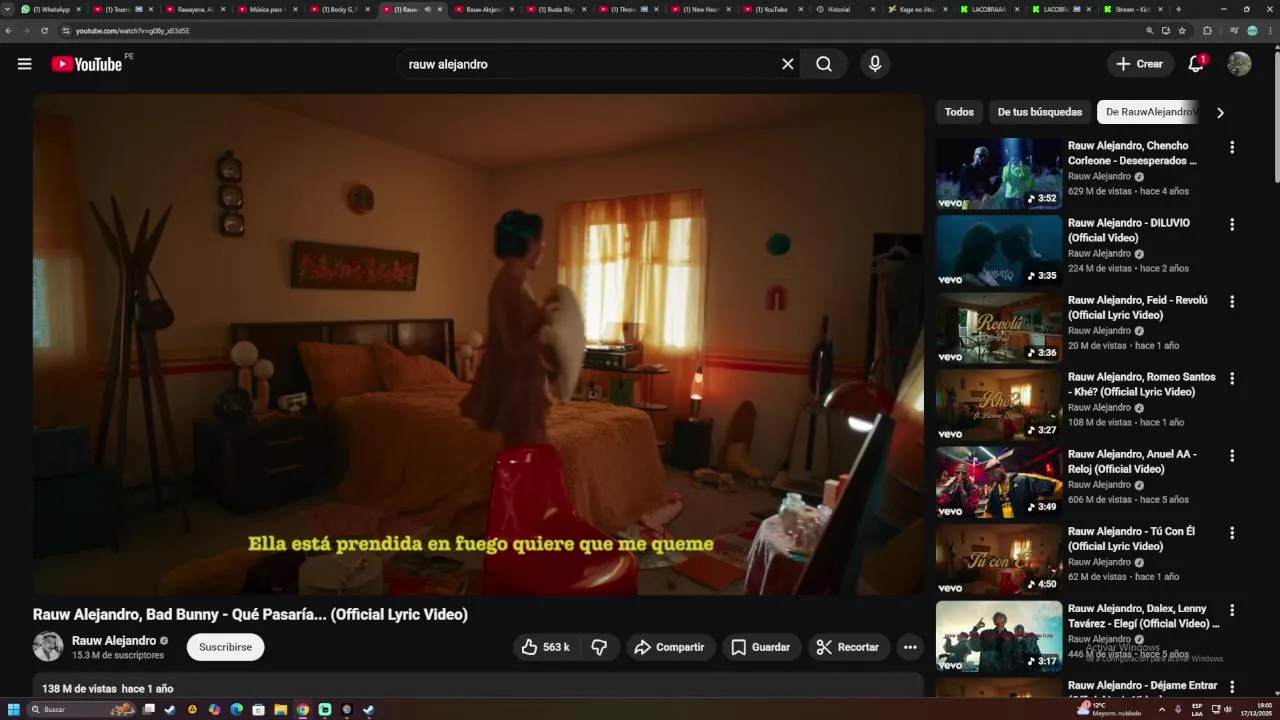The width and height of the screenshot is (1280, 720).
Task: Switch to the Busta Rhymes tab
Action: click(x=556, y=9)
